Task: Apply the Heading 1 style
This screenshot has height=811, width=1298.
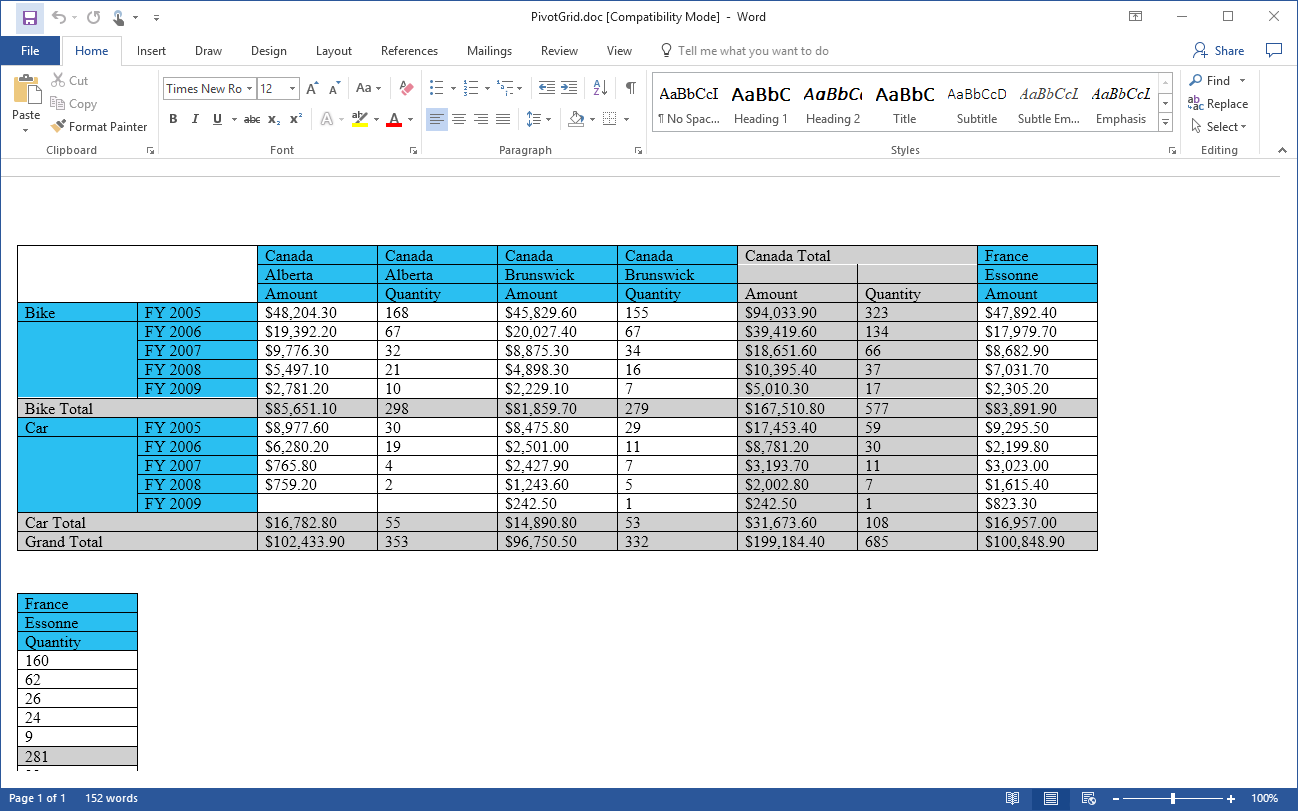Action: tap(761, 105)
